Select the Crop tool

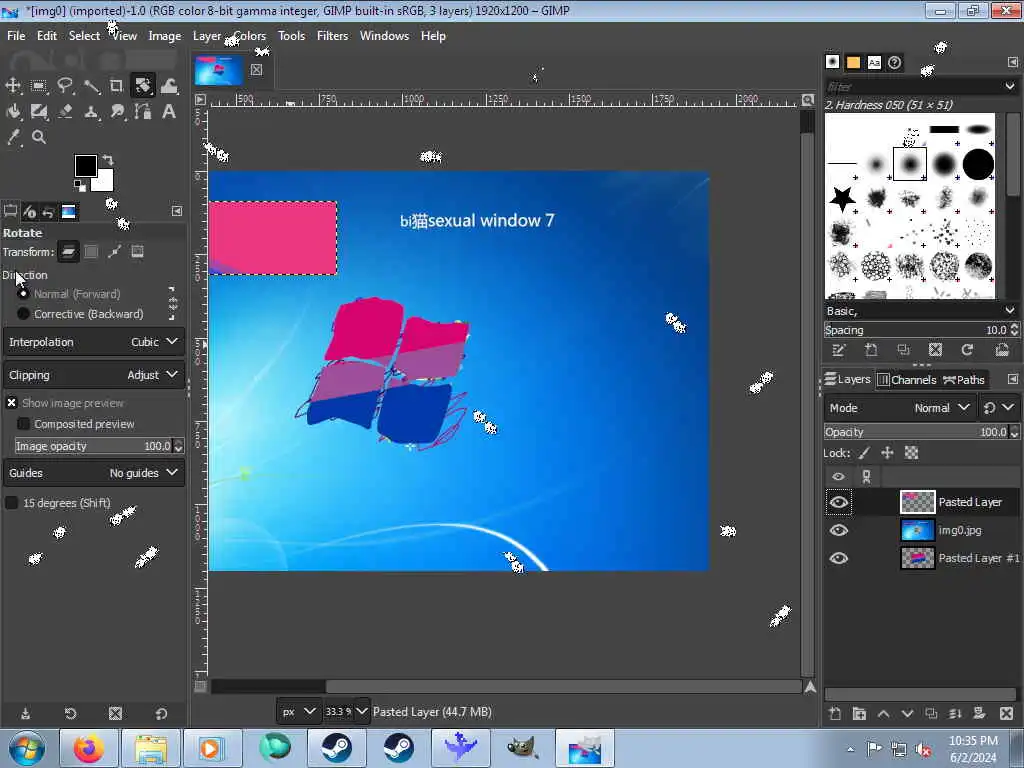click(x=116, y=86)
